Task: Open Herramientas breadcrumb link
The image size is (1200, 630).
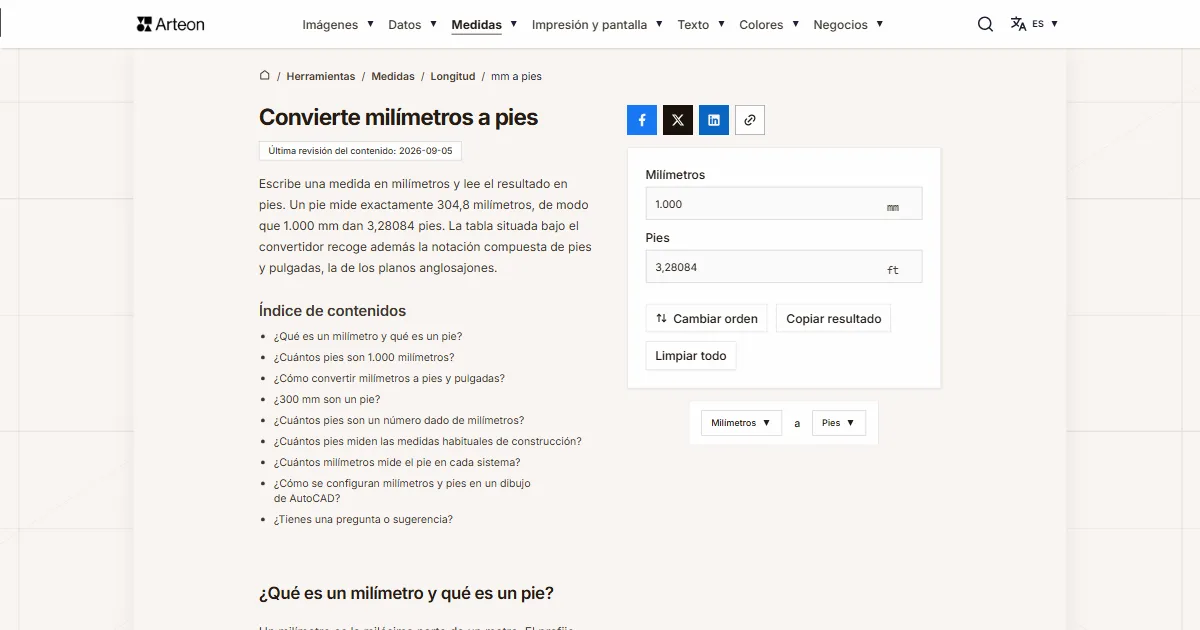Action: click(321, 76)
